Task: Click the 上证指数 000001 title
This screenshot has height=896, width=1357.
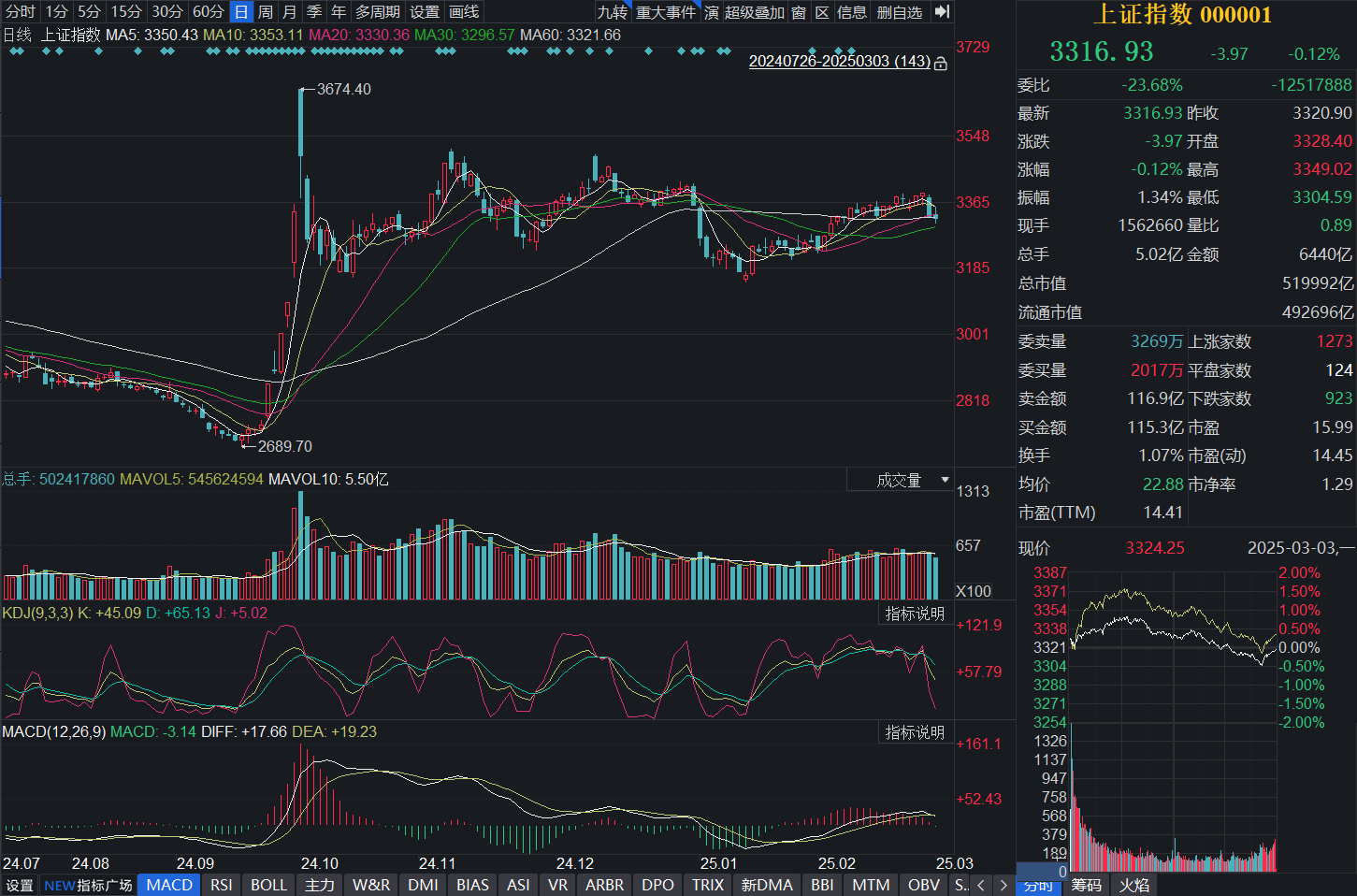Action: [x=1183, y=14]
